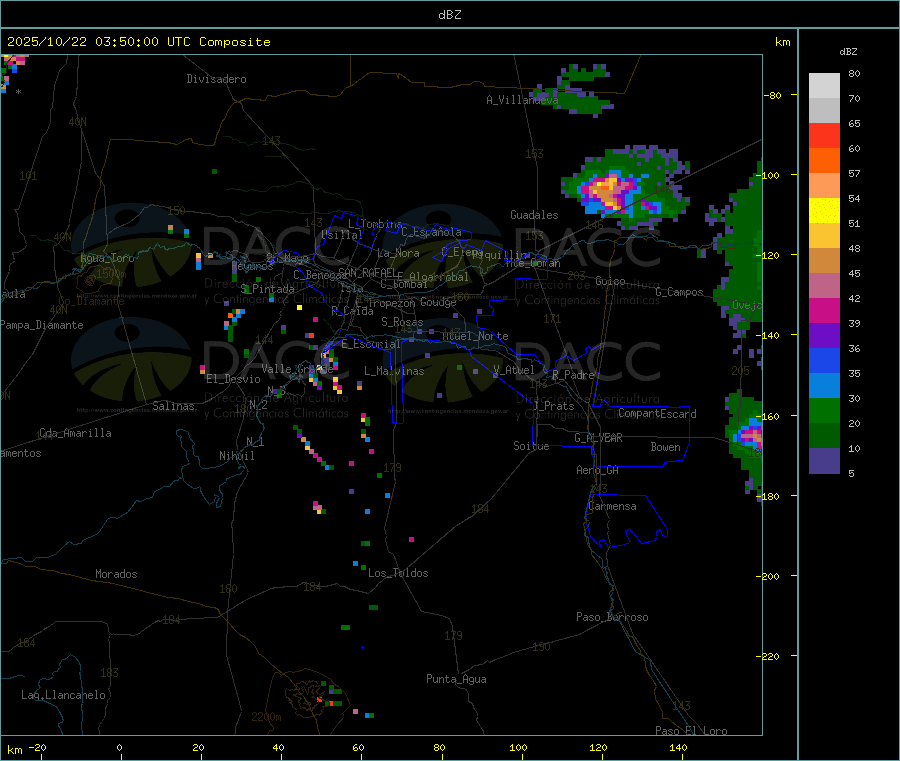Image resolution: width=900 pixels, height=761 pixels.
Task: Click the Guico place label
Action: (610, 281)
